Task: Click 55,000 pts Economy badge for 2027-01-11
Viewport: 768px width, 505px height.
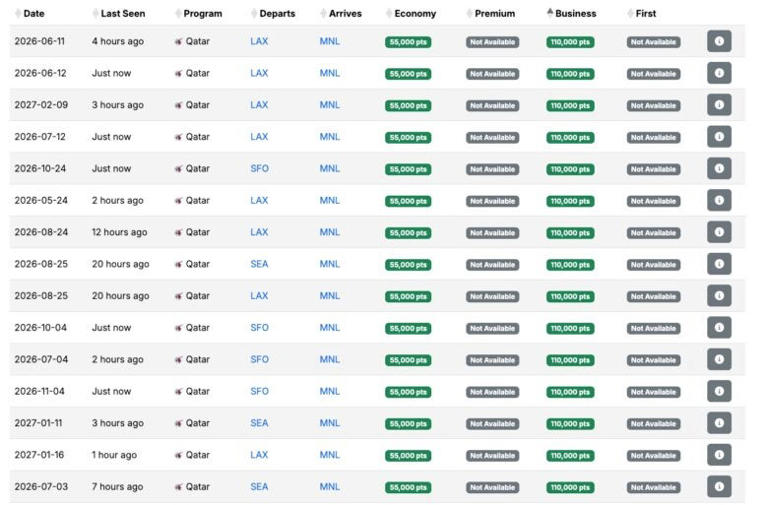Action: pos(408,424)
